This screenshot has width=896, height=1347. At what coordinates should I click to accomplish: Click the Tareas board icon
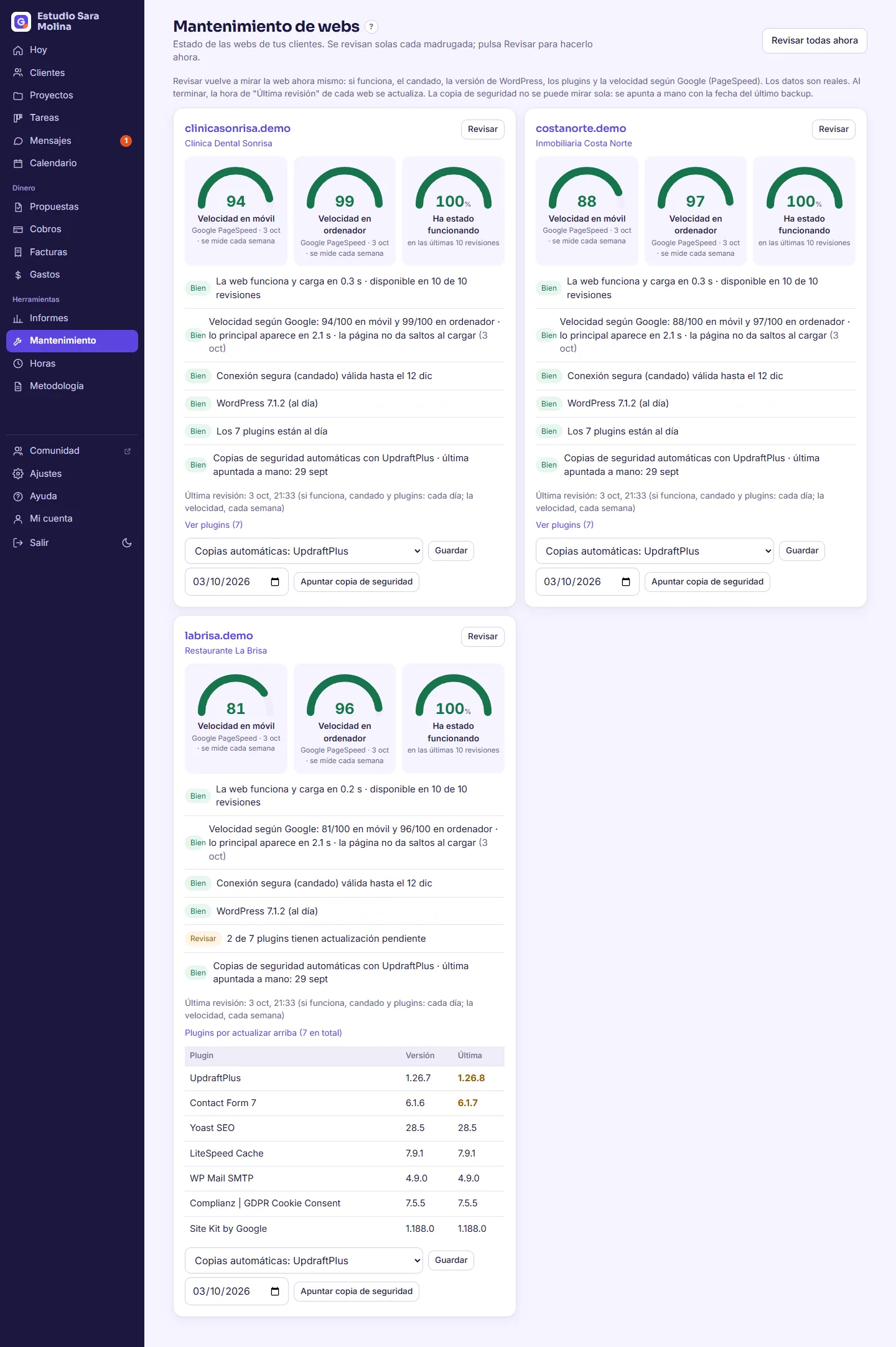tap(18, 118)
